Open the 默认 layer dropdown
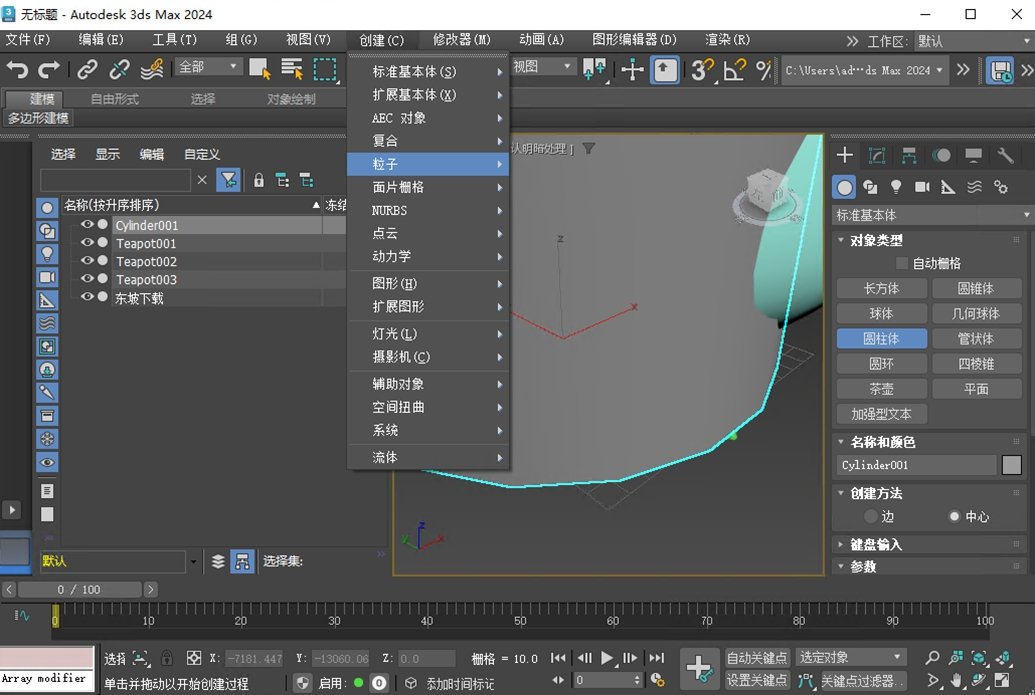 click(x=193, y=562)
